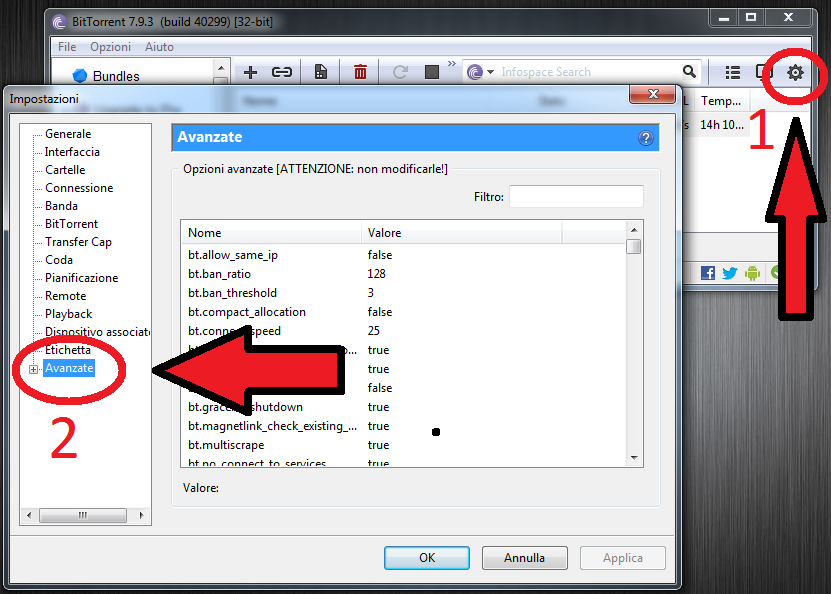Select Coda in settings tree
The height and width of the screenshot is (594, 831).
pyautogui.click(x=58, y=260)
